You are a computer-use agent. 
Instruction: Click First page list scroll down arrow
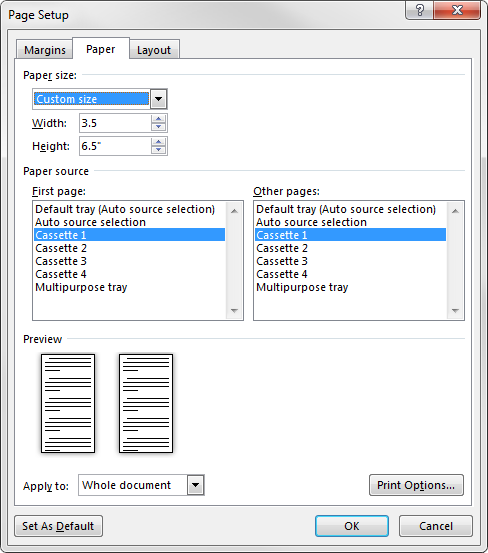[234, 311]
